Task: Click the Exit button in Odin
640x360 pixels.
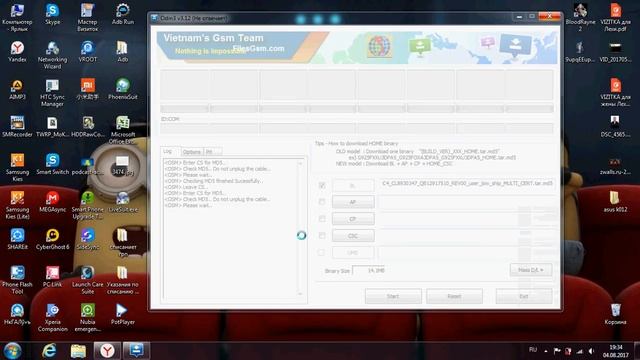Action: [524, 296]
